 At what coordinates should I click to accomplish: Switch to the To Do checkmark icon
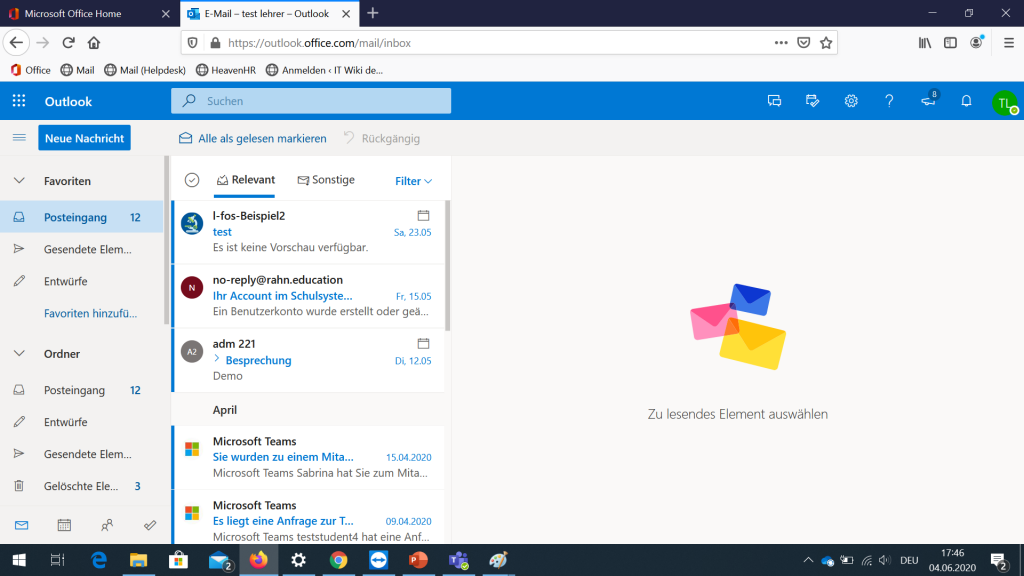[x=150, y=525]
